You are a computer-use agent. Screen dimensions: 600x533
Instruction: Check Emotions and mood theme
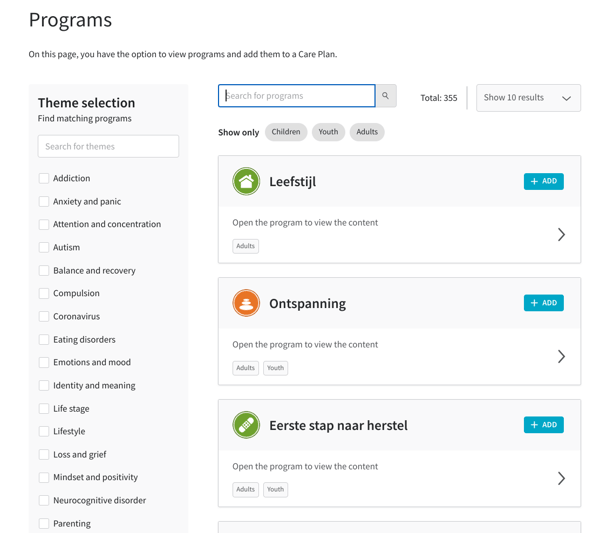(x=44, y=362)
